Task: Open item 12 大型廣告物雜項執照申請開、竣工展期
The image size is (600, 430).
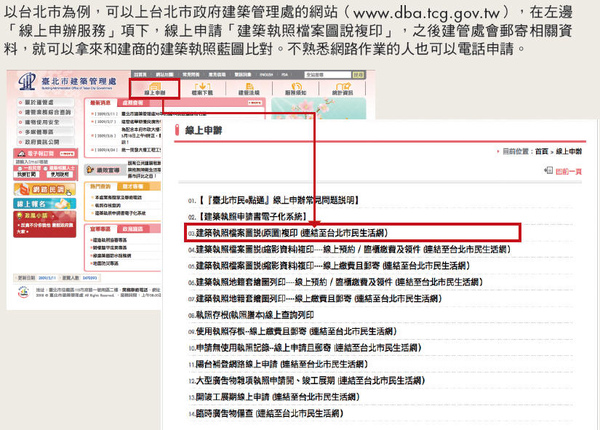Action: point(307,381)
